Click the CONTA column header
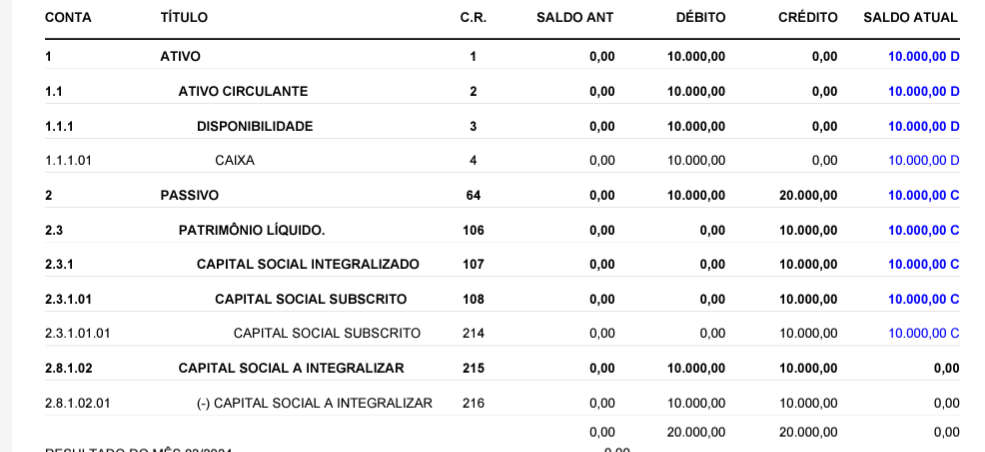 coord(68,18)
